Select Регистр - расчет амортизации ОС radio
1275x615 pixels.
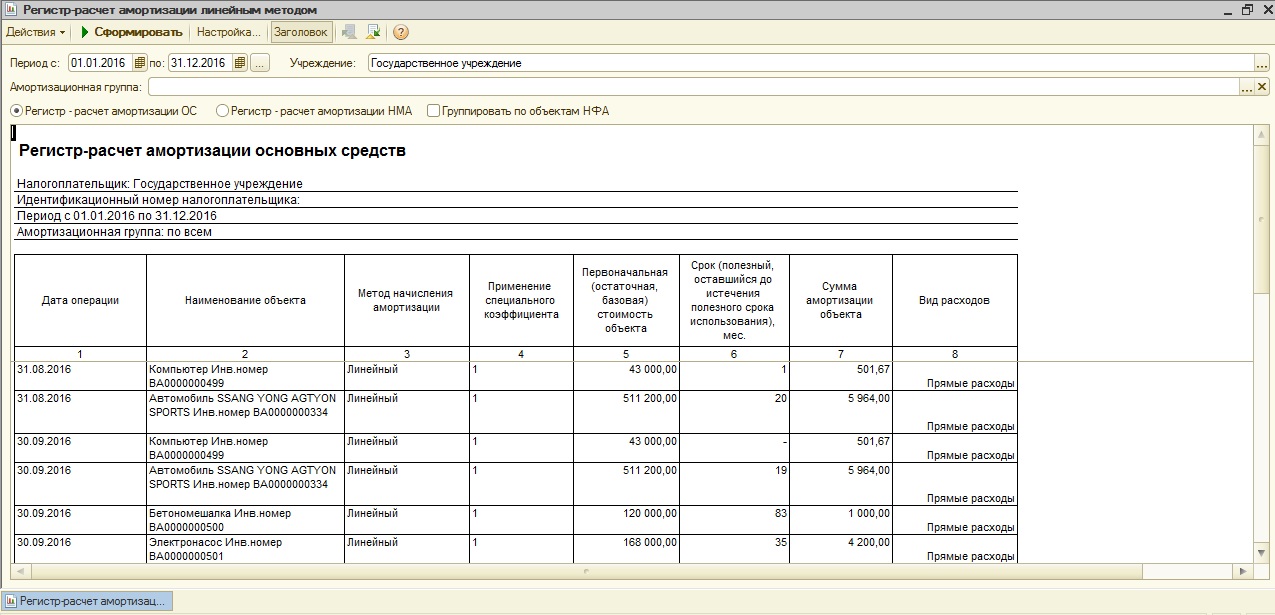(x=16, y=111)
